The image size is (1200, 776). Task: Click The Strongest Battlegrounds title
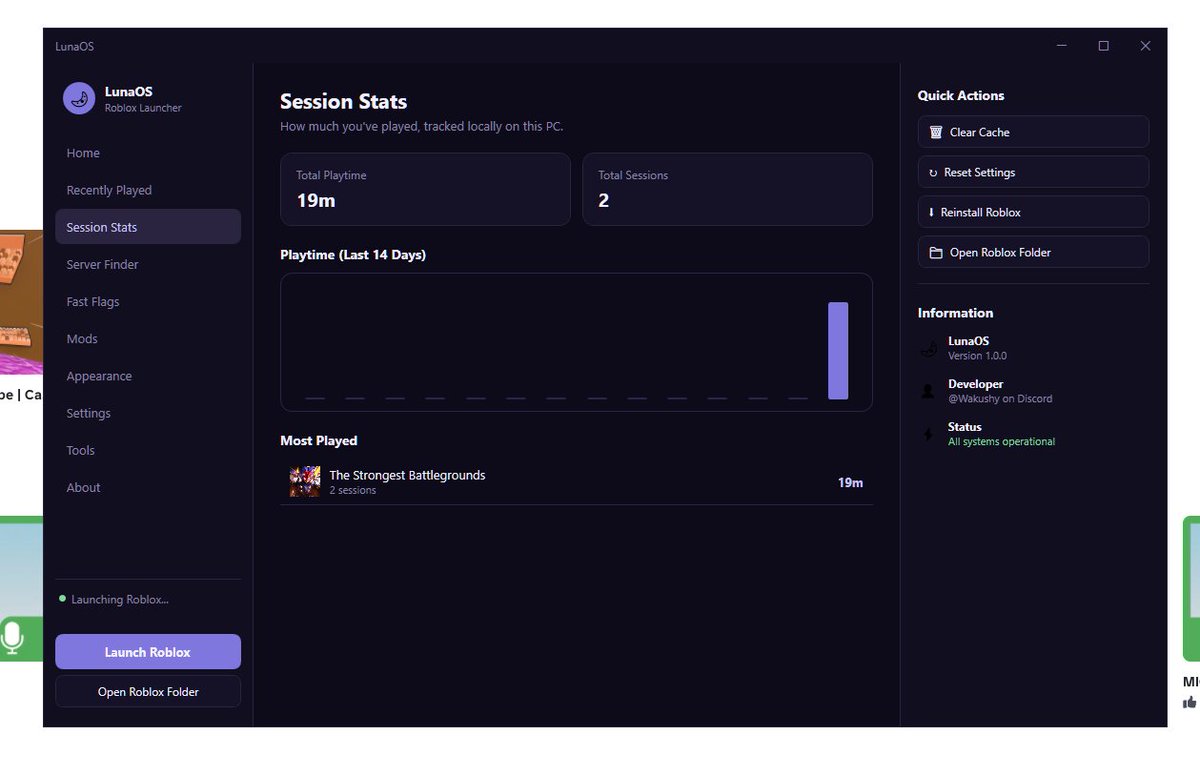pos(407,475)
